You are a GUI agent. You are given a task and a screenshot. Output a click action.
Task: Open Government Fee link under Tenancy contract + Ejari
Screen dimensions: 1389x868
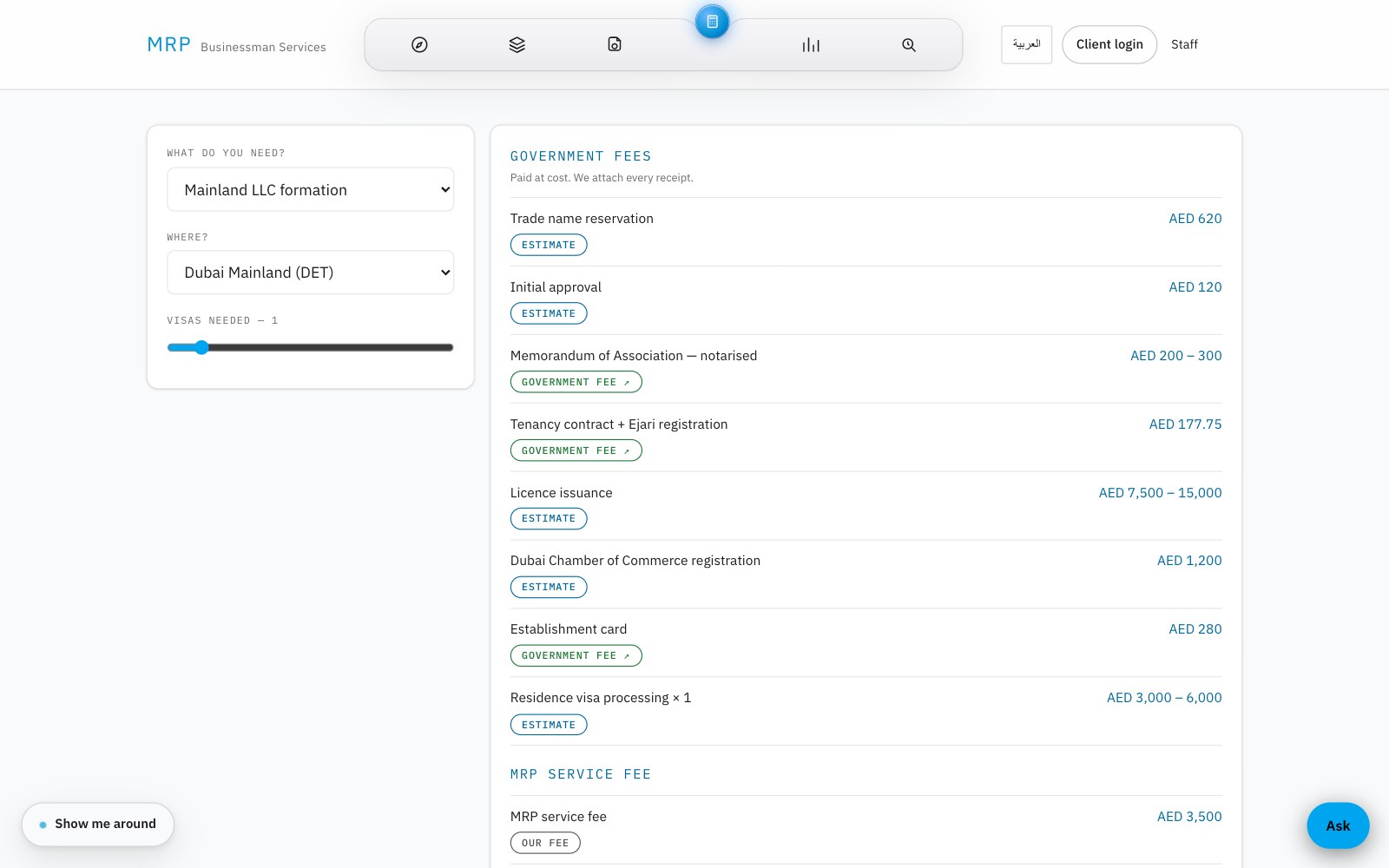(576, 450)
